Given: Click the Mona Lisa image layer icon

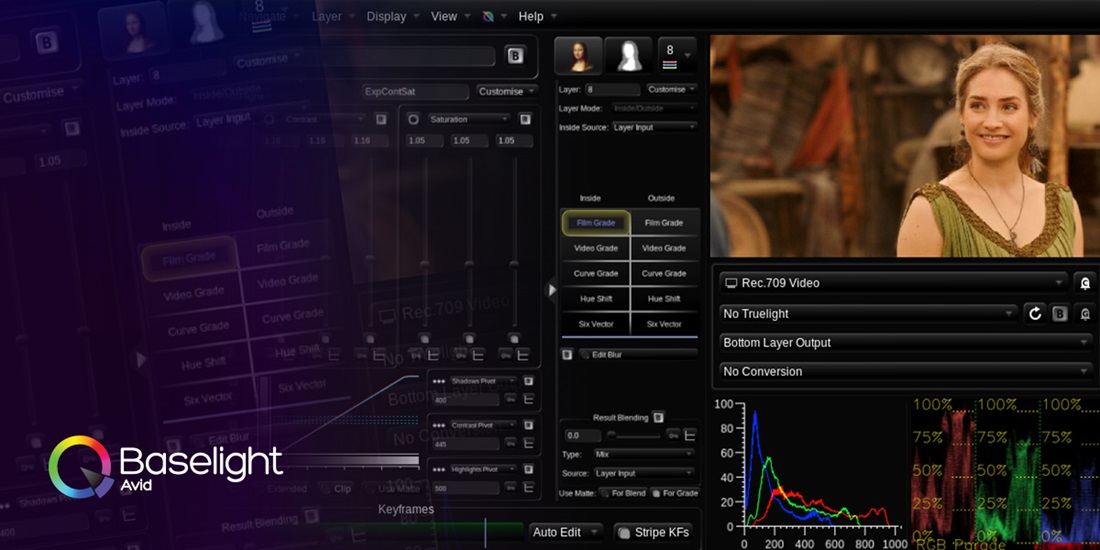Looking at the screenshot, I should 578,56.
